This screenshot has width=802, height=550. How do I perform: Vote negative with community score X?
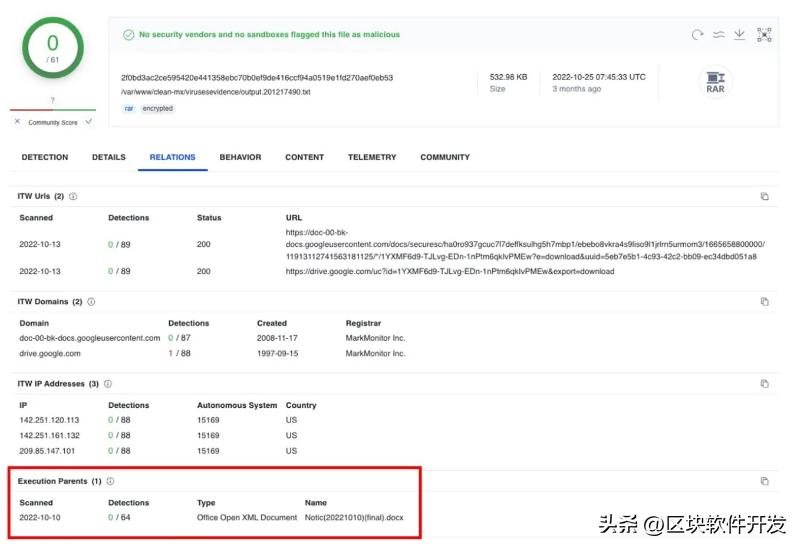click(17, 122)
